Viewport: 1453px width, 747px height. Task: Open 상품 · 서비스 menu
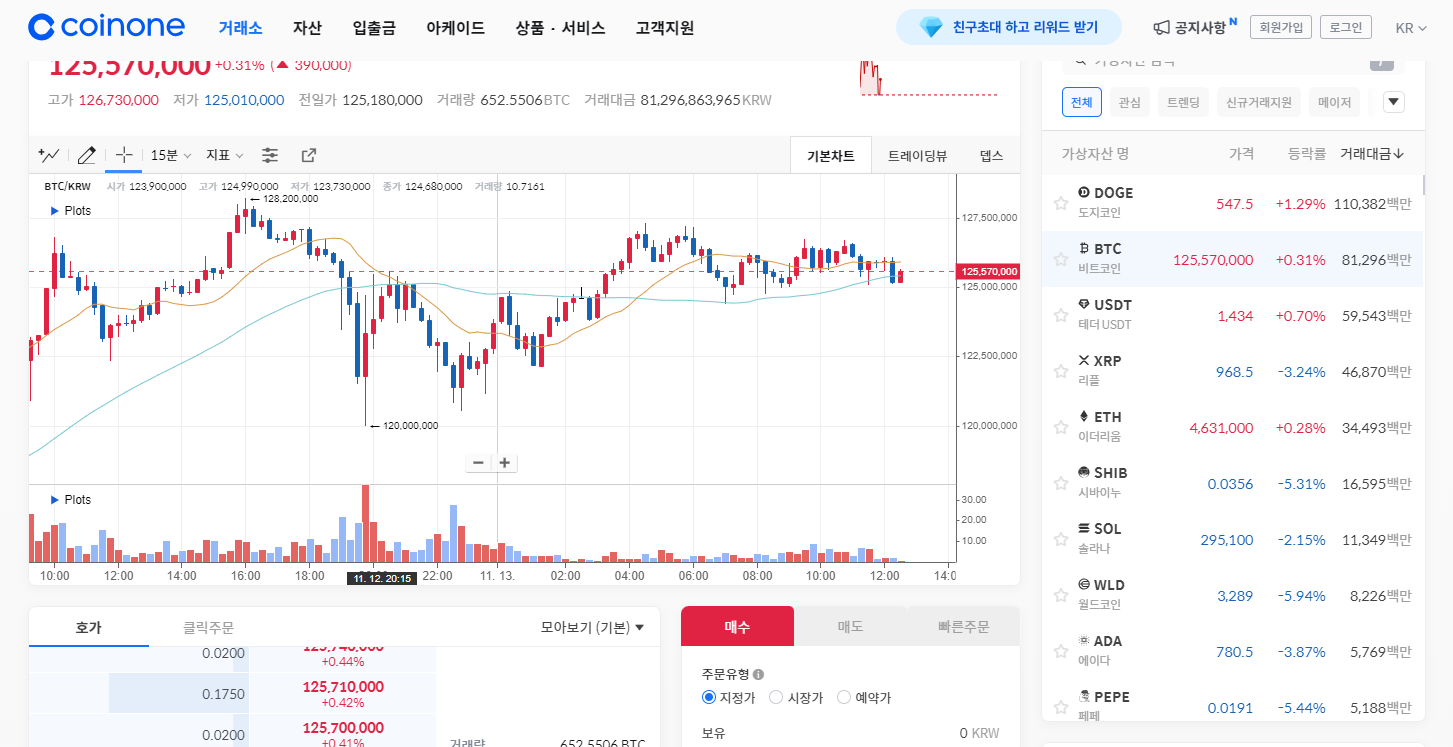pos(560,28)
